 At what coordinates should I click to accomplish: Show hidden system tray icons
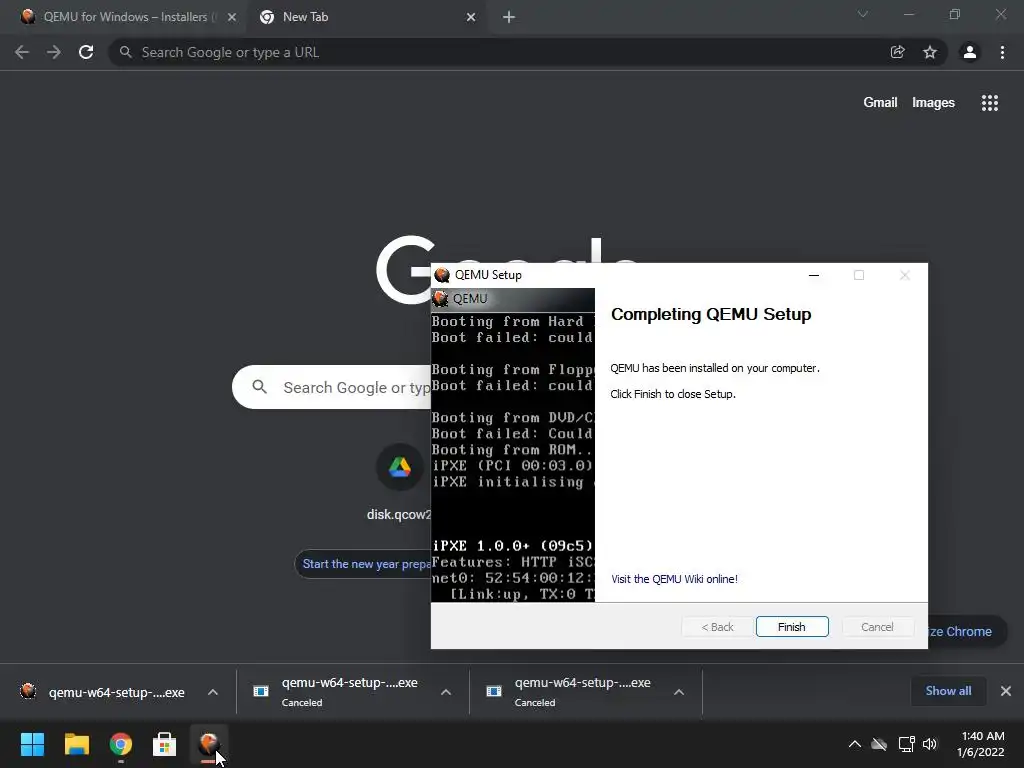(854, 744)
